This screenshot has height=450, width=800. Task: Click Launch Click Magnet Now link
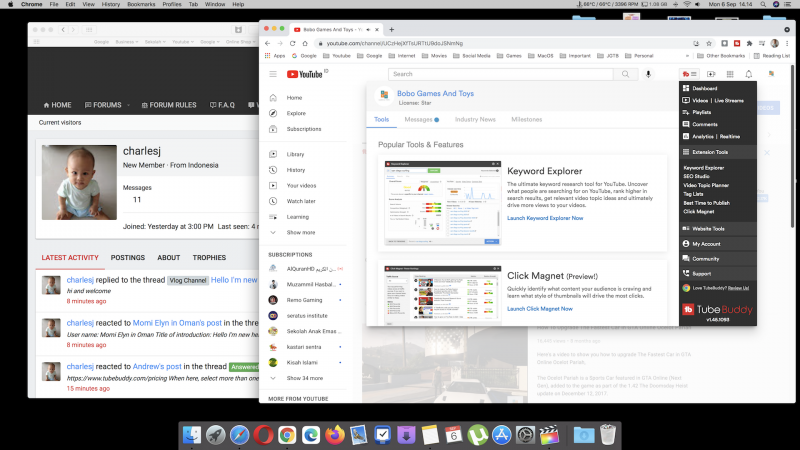[545, 308]
